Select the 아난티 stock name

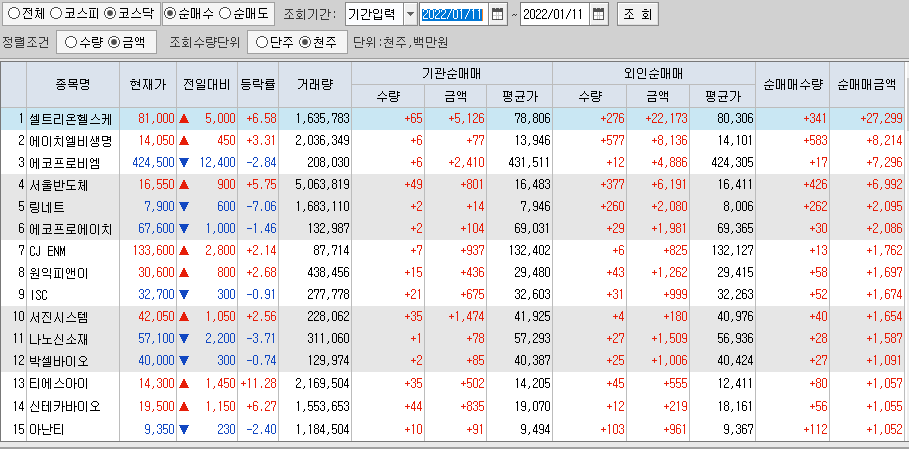[46, 429]
